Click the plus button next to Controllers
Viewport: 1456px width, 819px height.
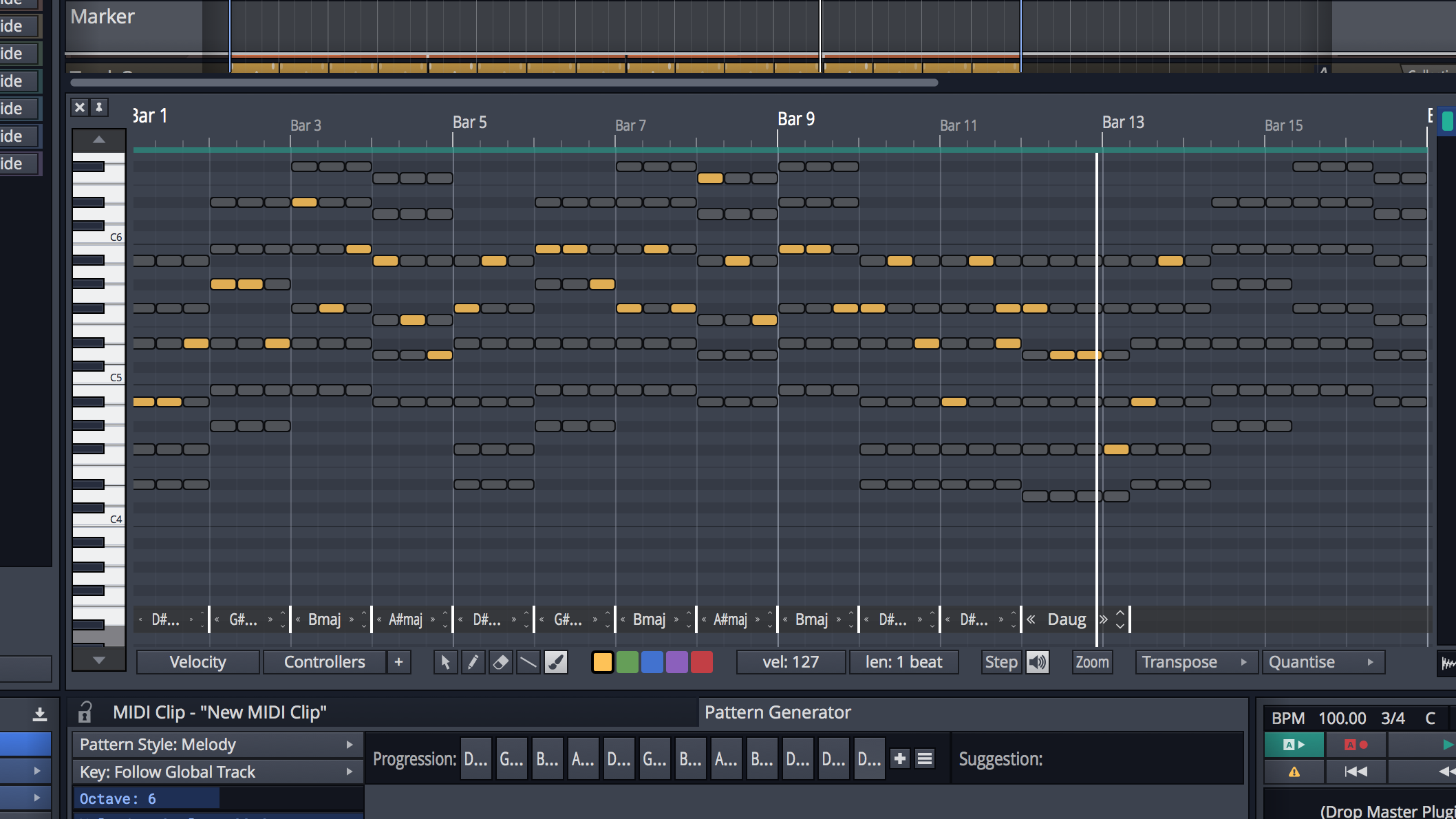pos(398,662)
